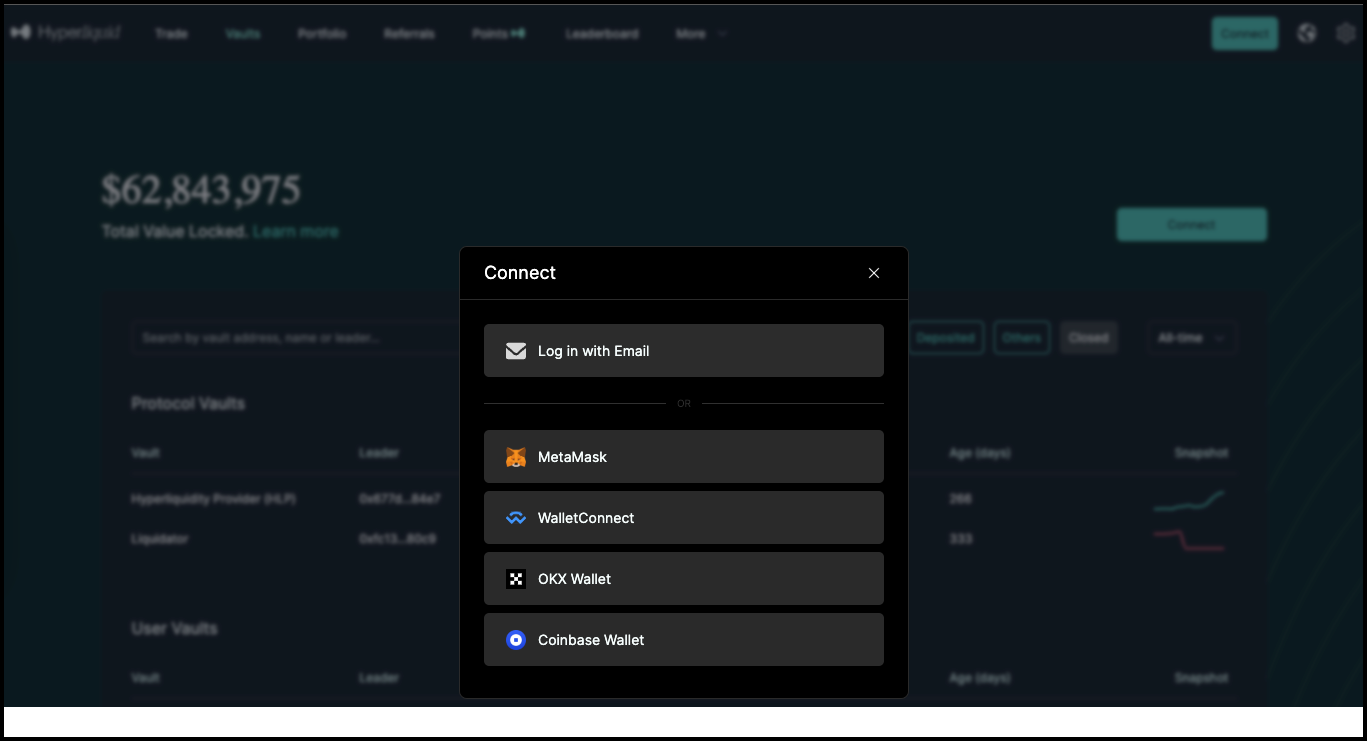Open language selector globe icon
1367x741 pixels.
click(x=1306, y=33)
